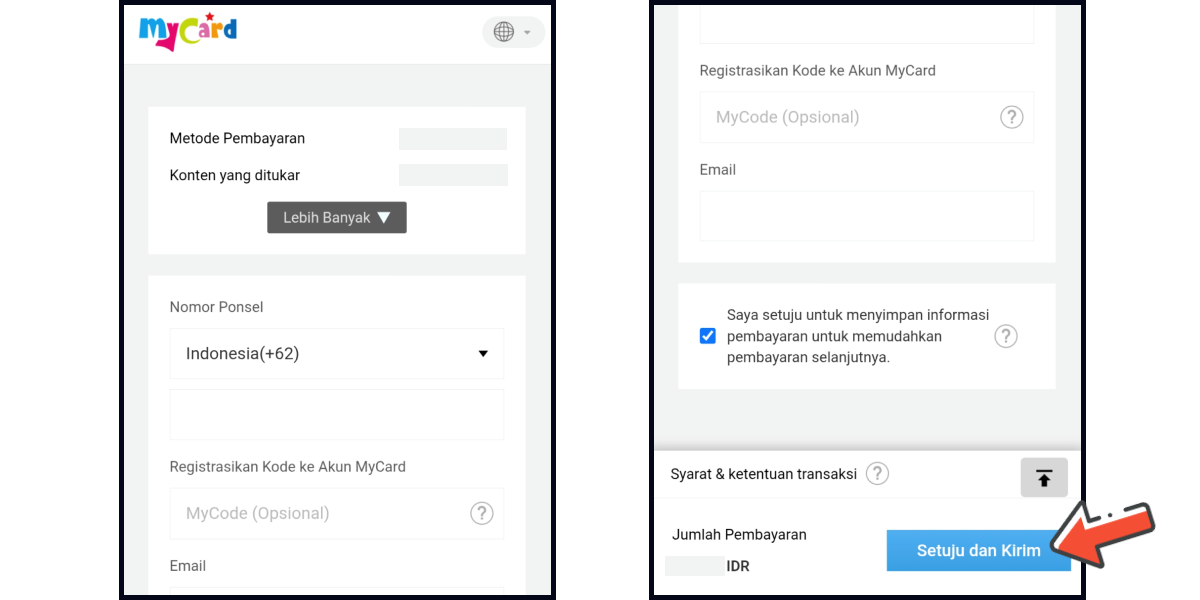Screen dimensions: 1200x600
Task: Open Syarat & ketentuan transaksi text
Action: tap(763, 474)
